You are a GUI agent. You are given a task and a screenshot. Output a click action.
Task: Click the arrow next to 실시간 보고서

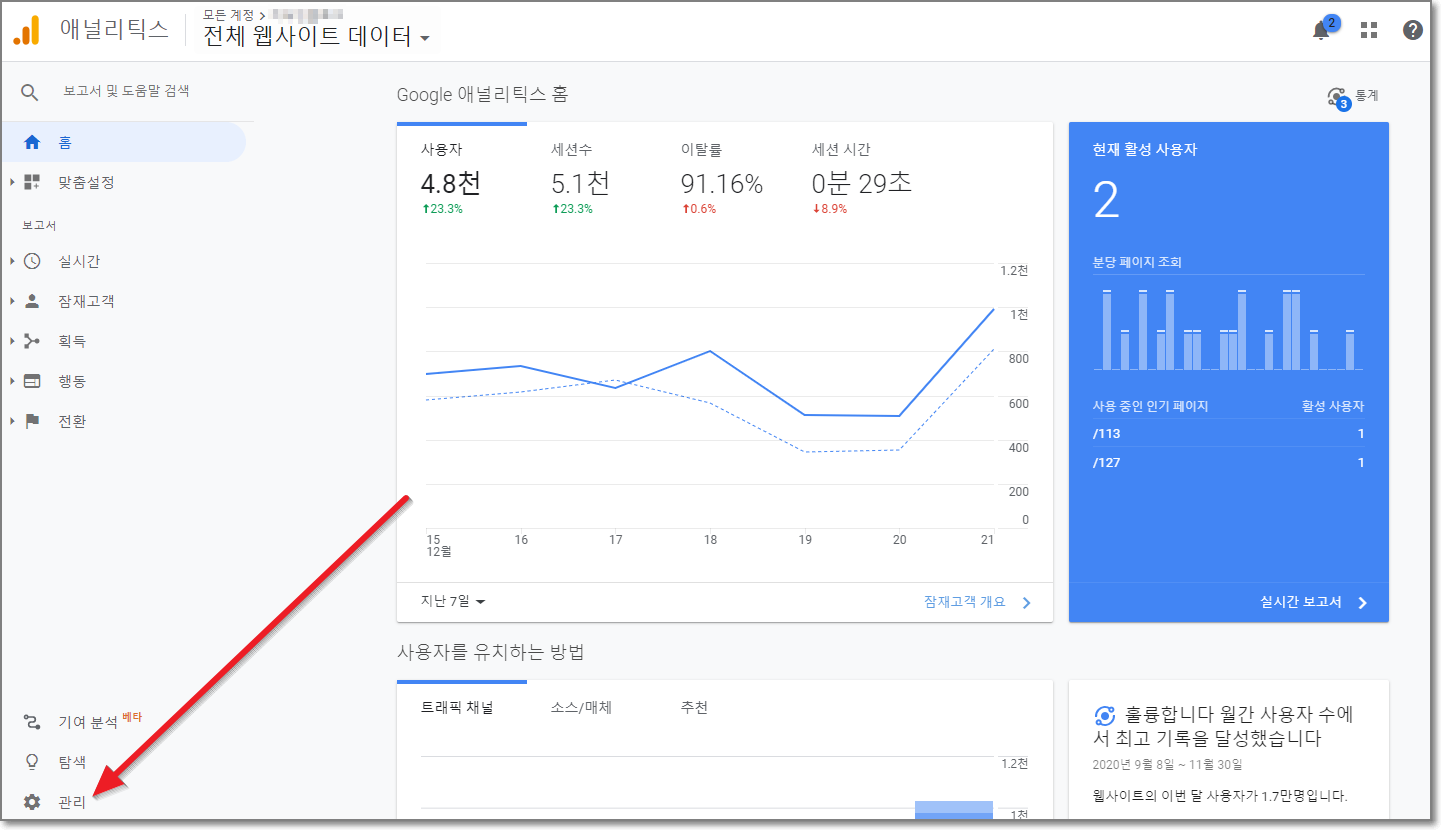1362,603
